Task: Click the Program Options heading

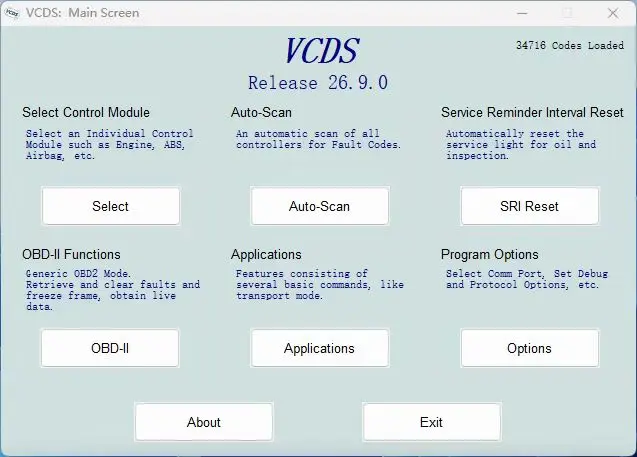Action: pyautogui.click(x=490, y=254)
